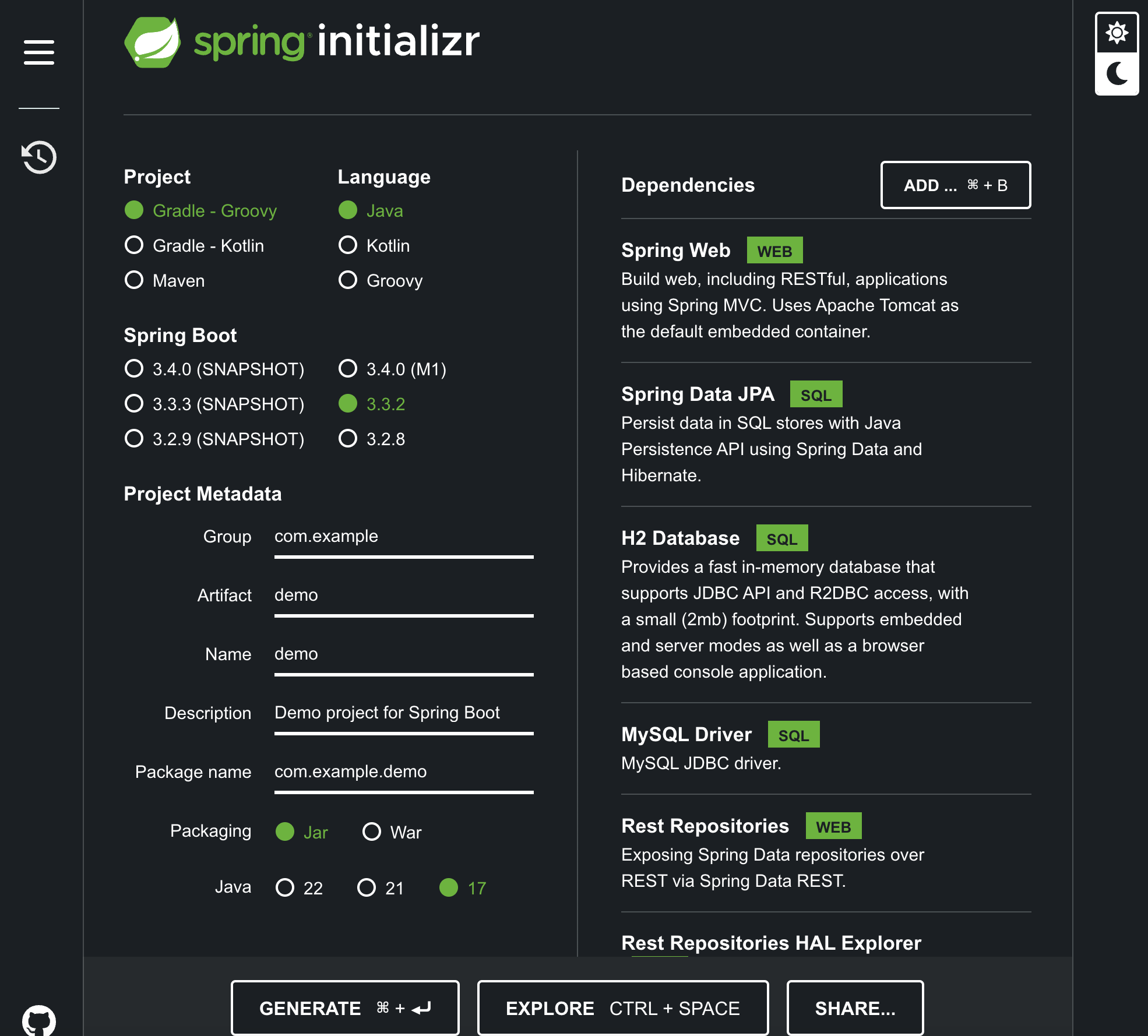
Task: Click the Spring Initializr logo
Action: (x=301, y=41)
